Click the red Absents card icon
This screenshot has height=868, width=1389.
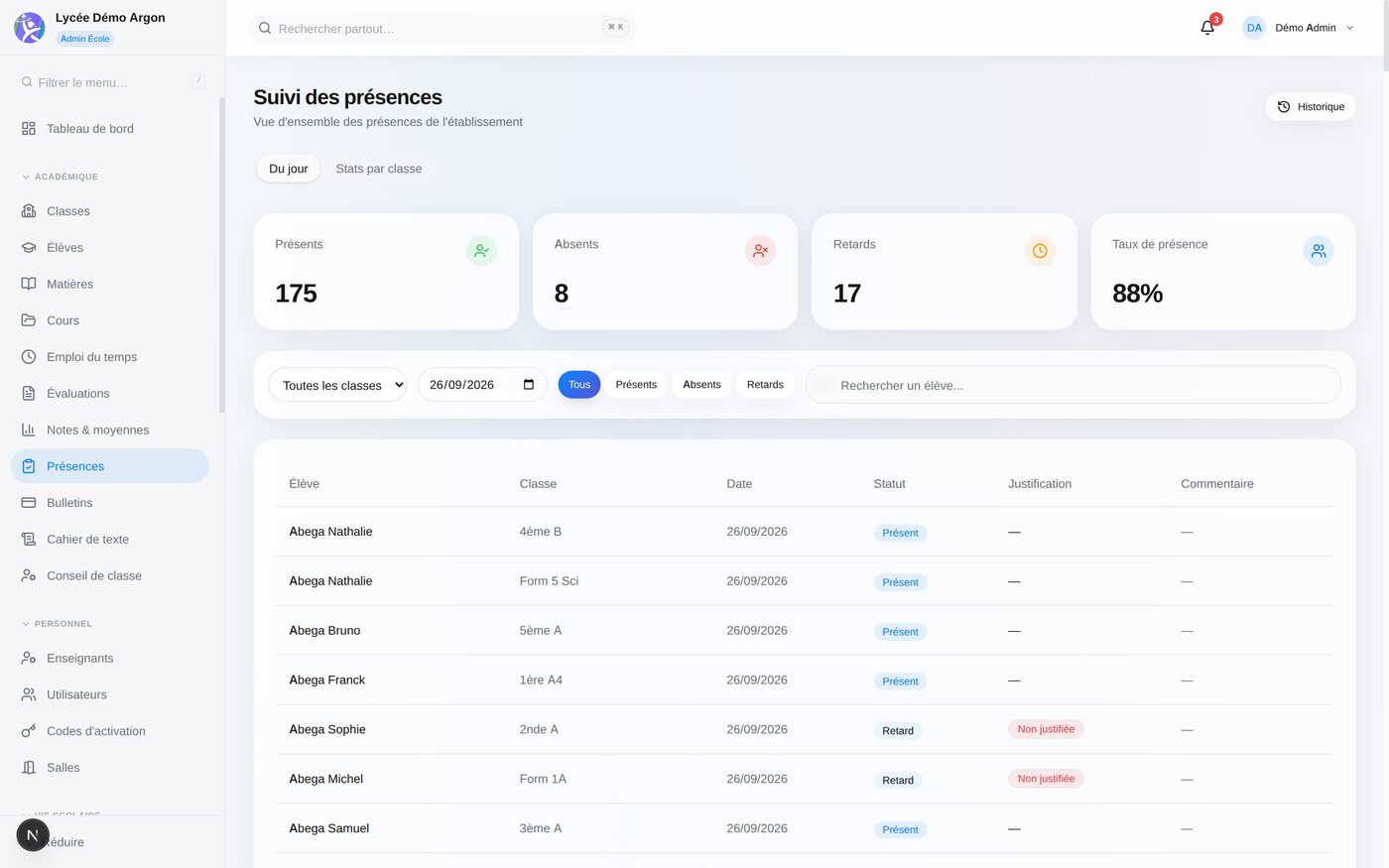760,251
